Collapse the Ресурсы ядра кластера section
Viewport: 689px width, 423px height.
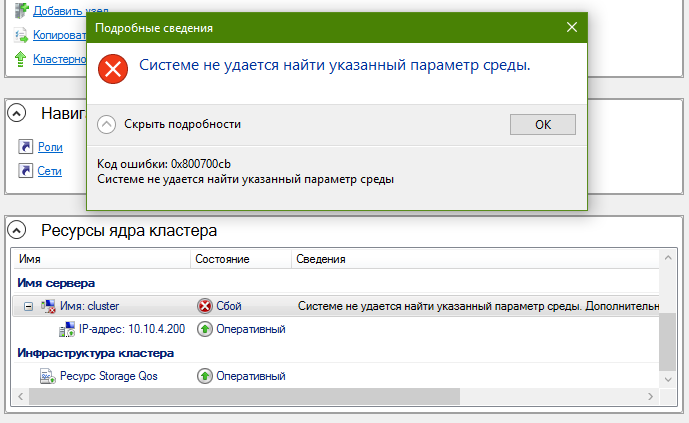click(17, 230)
